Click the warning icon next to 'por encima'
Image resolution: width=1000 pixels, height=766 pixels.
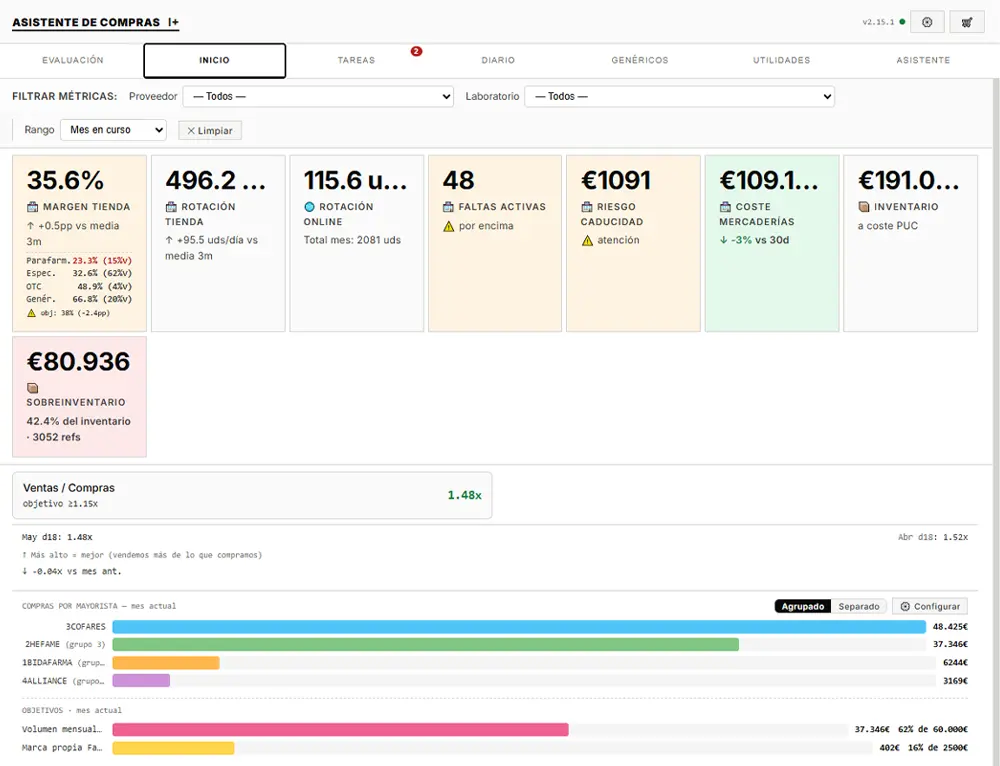pyautogui.click(x=448, y=226)
